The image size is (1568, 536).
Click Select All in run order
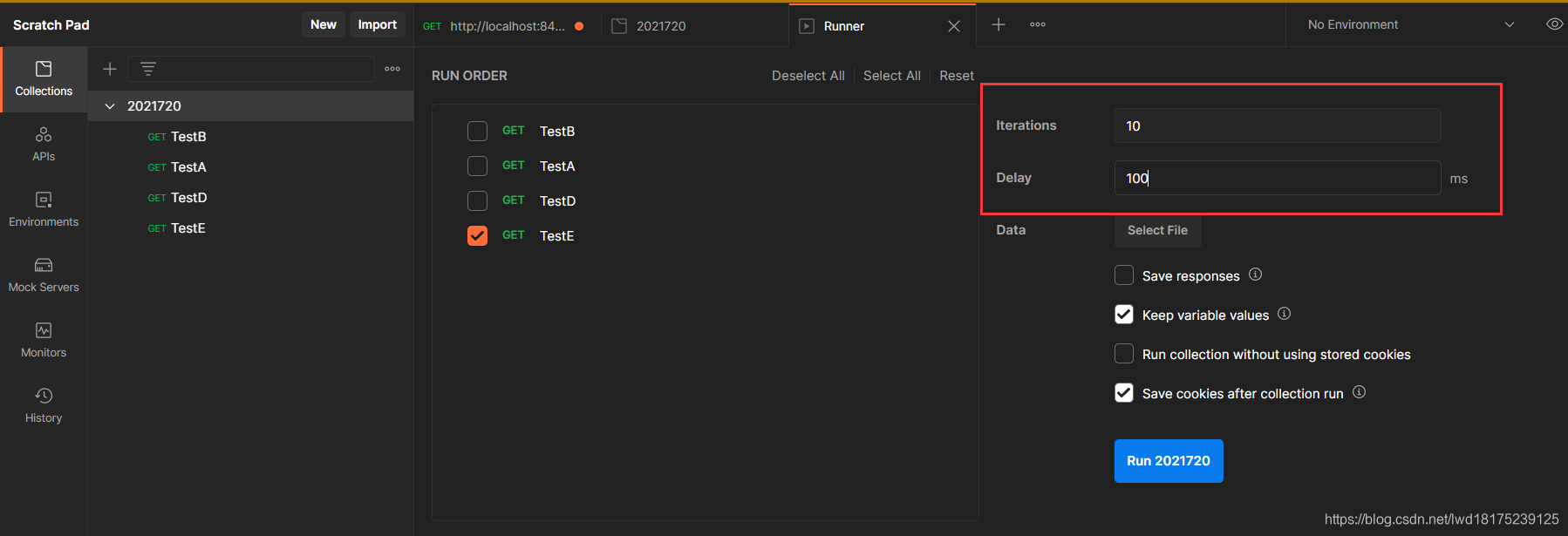(892, 76)
